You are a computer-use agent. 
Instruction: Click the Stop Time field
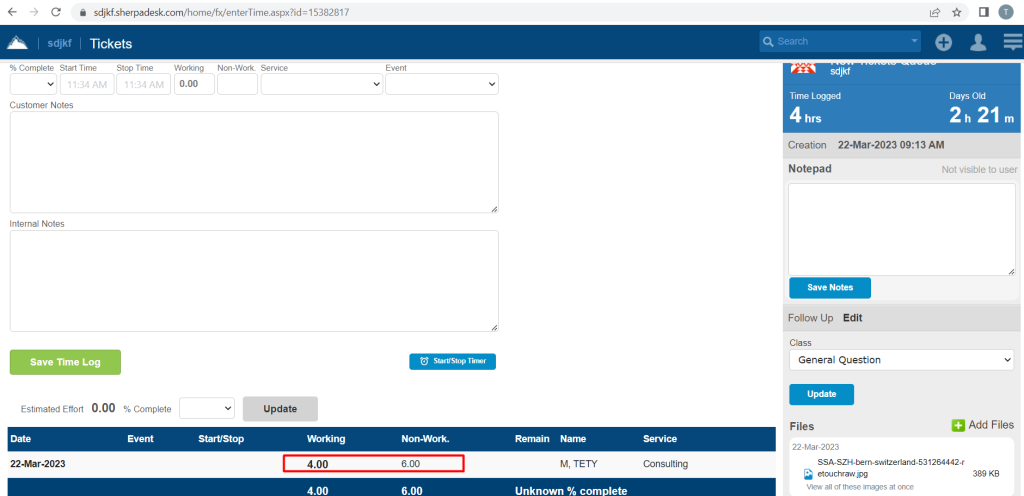144,84
